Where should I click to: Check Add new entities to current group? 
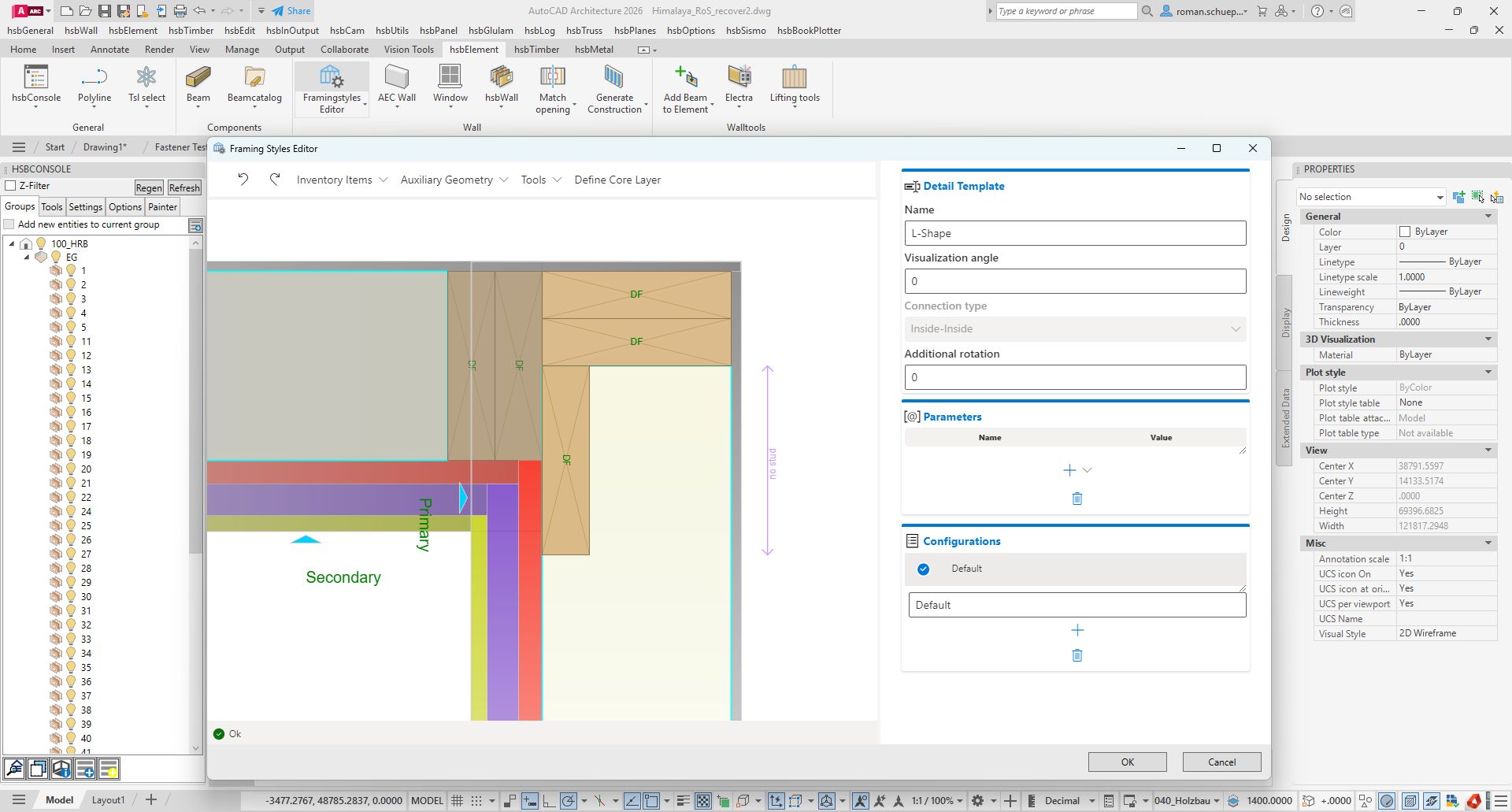[x=9, y=224]
